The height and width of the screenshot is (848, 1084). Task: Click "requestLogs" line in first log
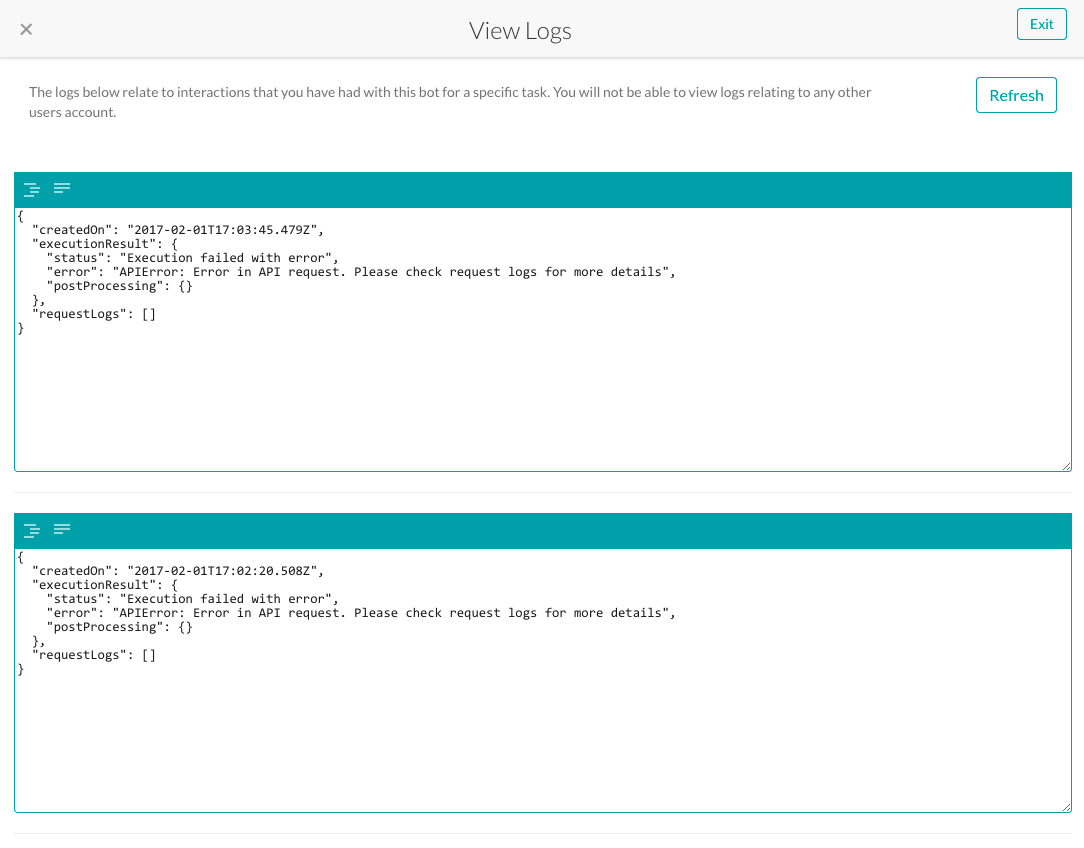tap(94, 314)
